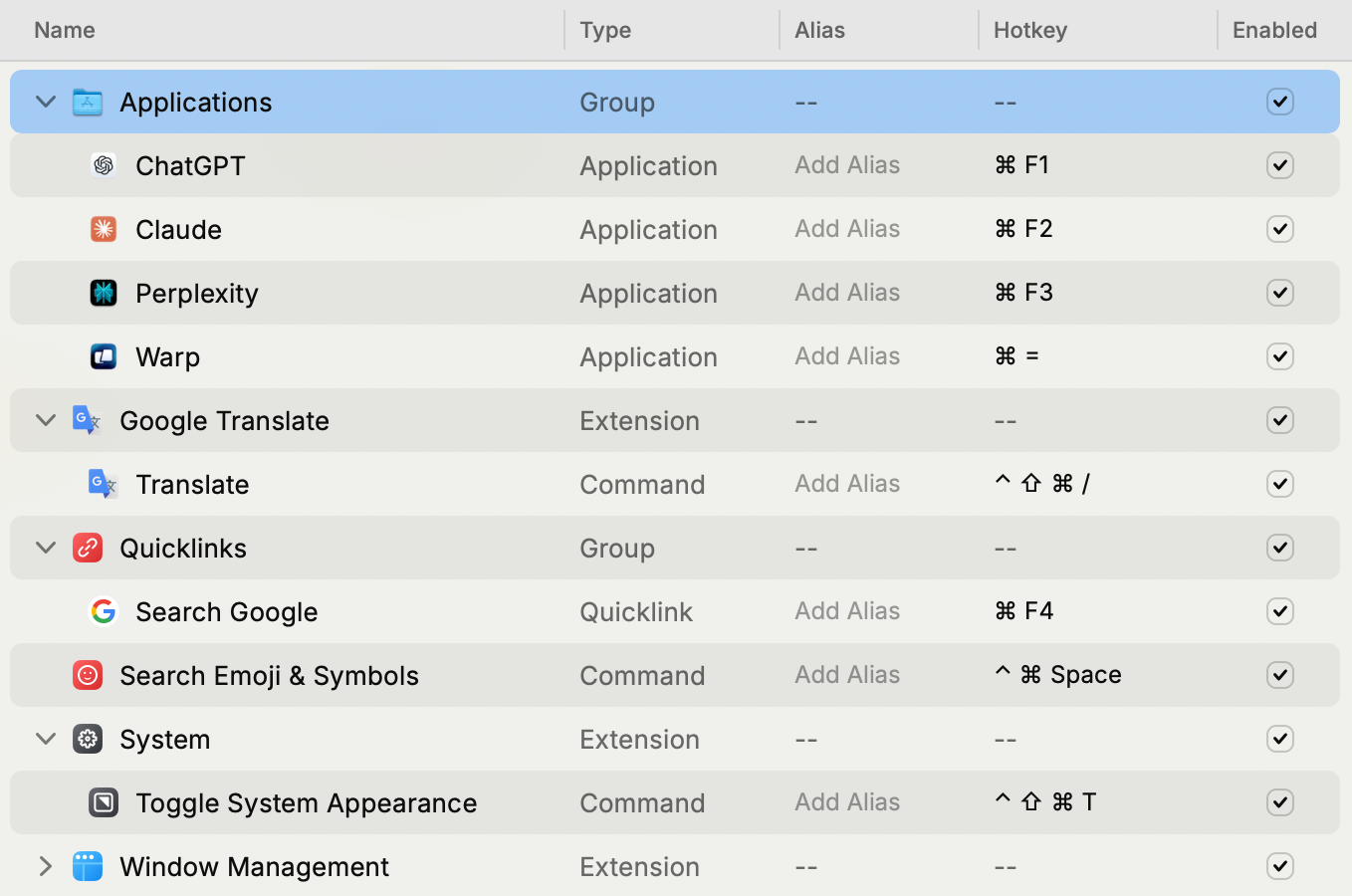The width and height of the screenshot is (1352, 896).
Task: Click the Warp app icon
Action: (104, 356)
